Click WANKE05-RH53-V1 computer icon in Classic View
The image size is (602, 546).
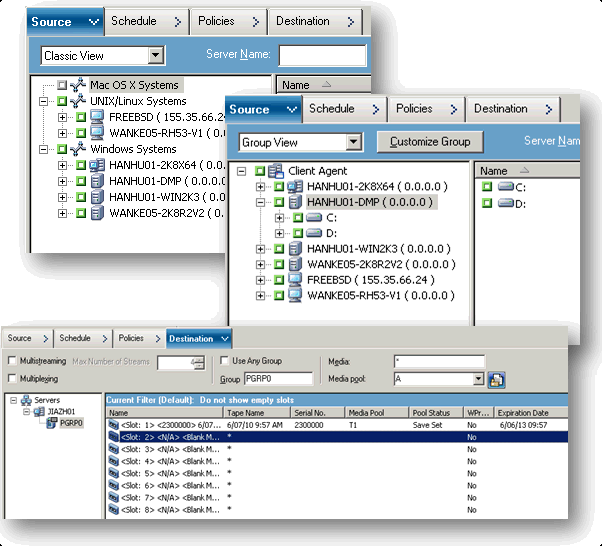coord(97,133)
